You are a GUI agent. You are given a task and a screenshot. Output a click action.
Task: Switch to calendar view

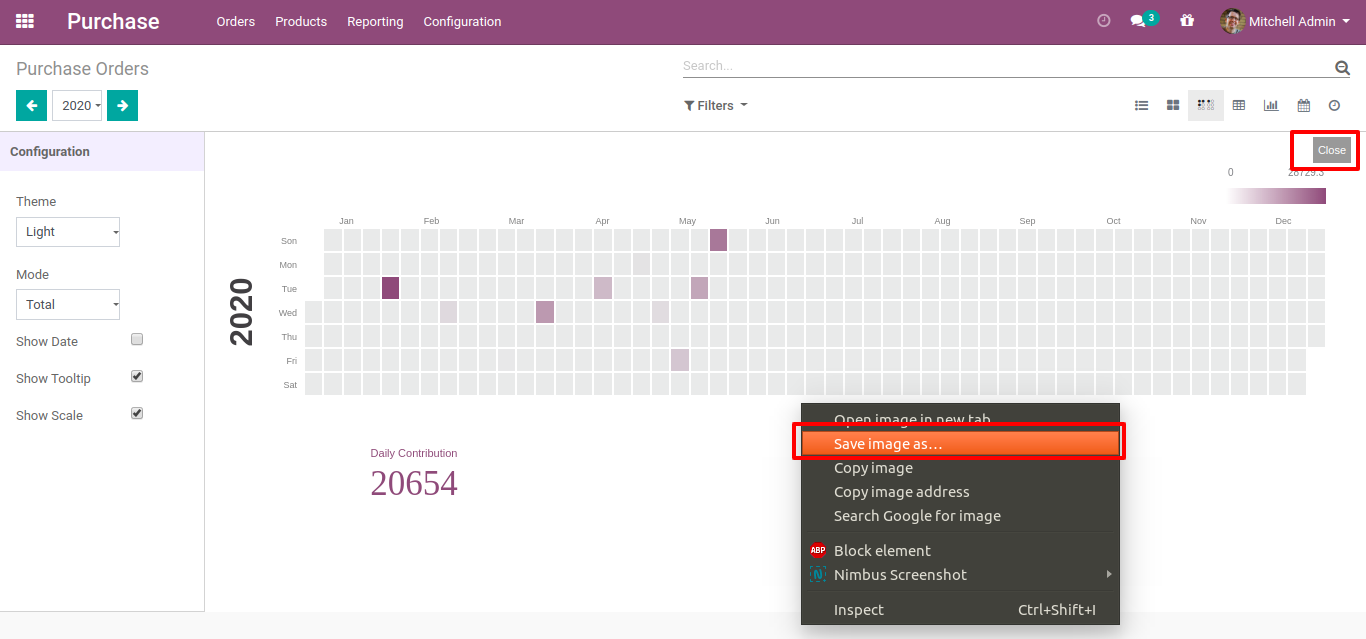(1304, 105)
